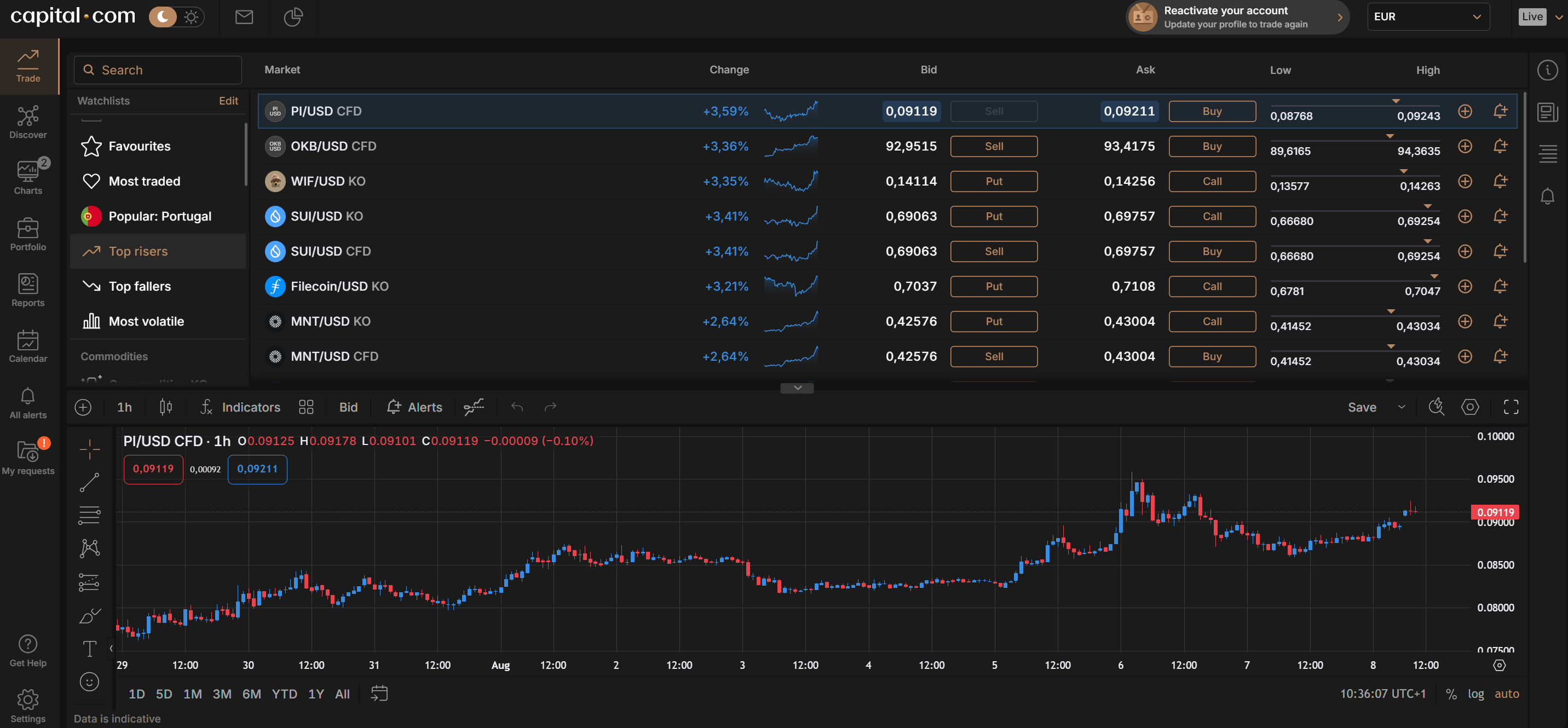Create price alert for PI/USD CFD
The image size is (1568, 728).
pos(1501,112)
